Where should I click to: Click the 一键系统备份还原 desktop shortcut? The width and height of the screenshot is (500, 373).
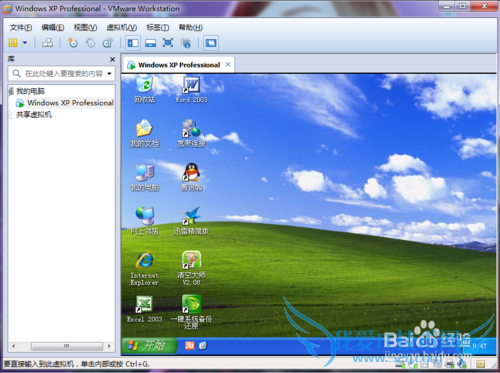coord(191,312)
